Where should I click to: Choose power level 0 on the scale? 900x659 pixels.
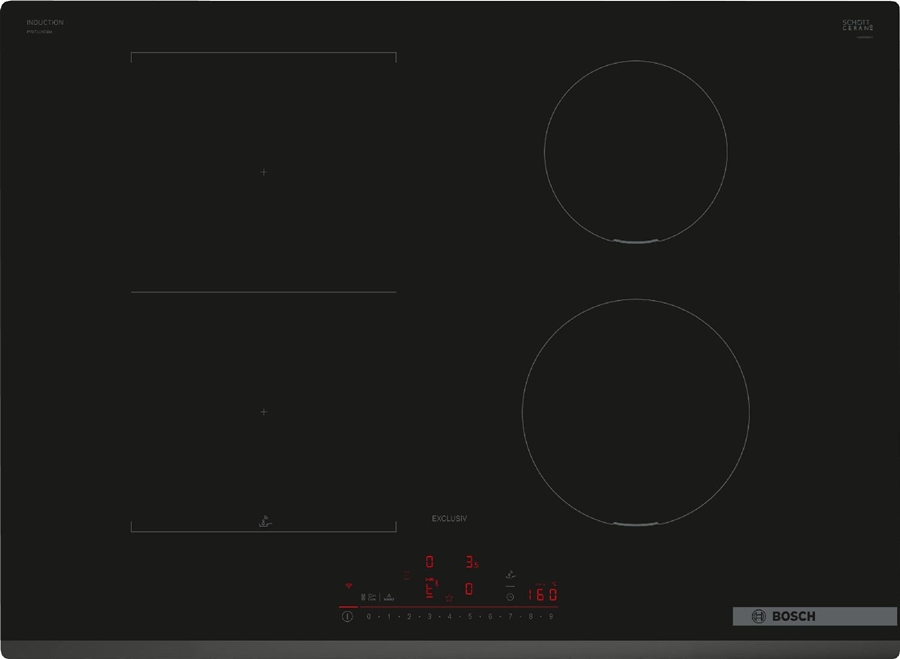[368, 617]
